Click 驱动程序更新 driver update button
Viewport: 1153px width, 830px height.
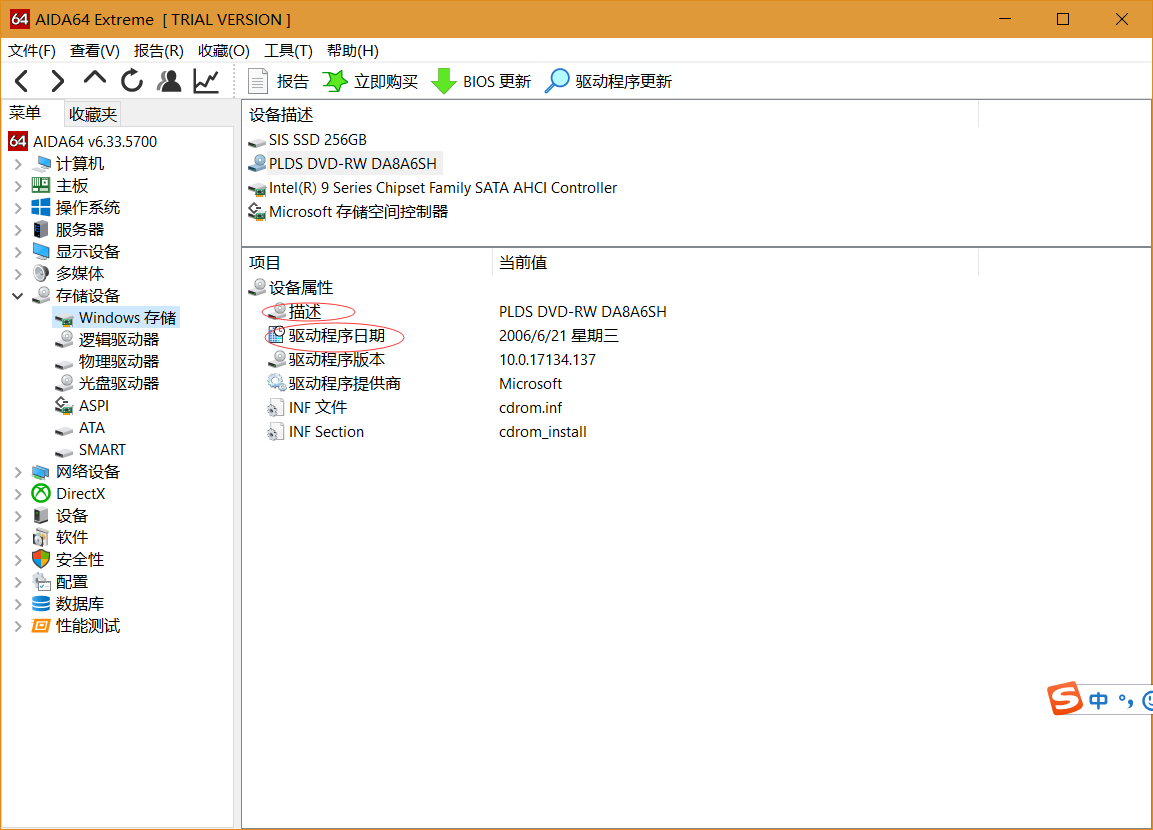tap(608, 82)
